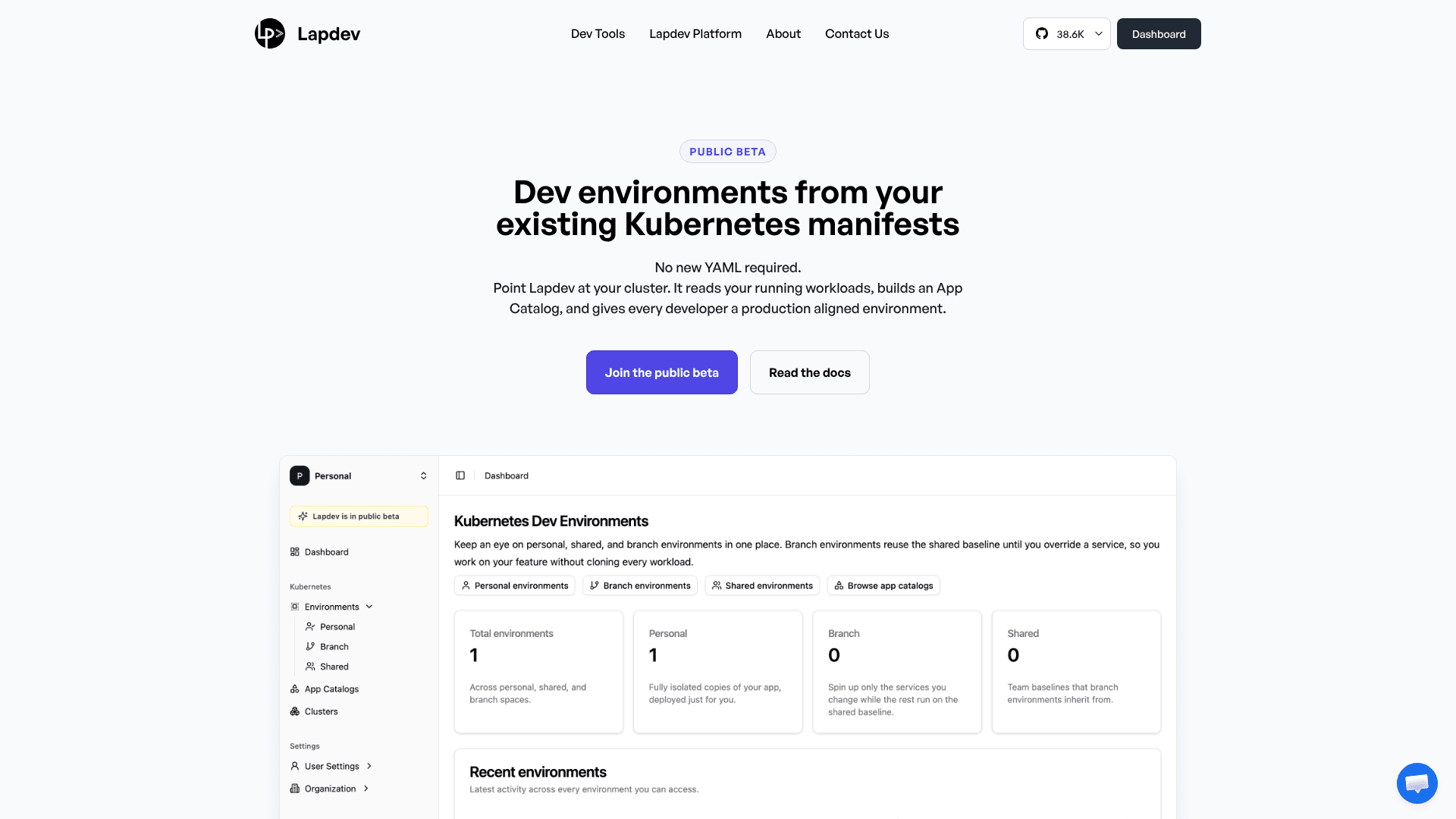Click icon on Personal environments chip
Image resolution: width=1456 pixels, height=819 pixels.
(466, 585)
